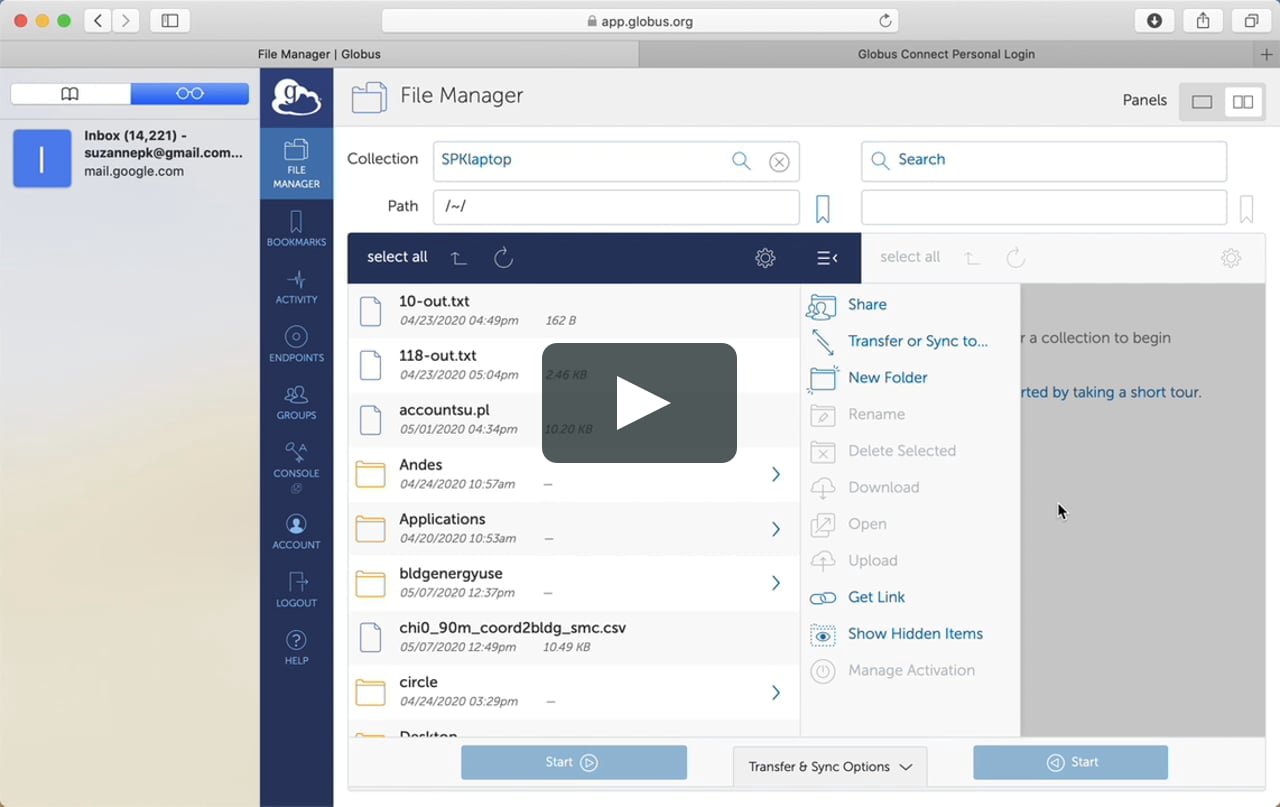Image resolution: width=1280 pixels, height=807 pixels.
Task: Select the 118-out.txt file
Action: 574,365
